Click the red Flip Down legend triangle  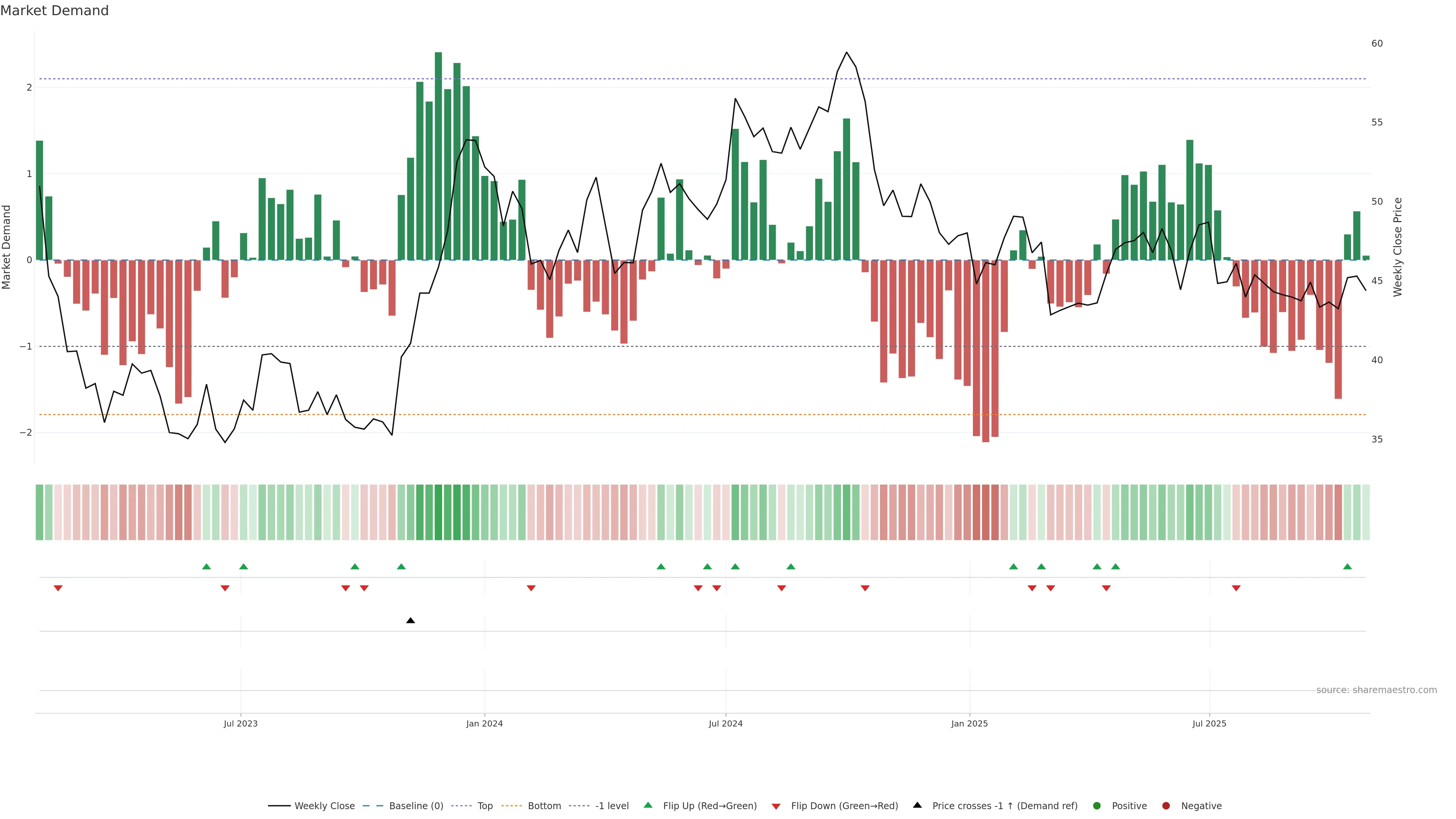coord(776,806)
